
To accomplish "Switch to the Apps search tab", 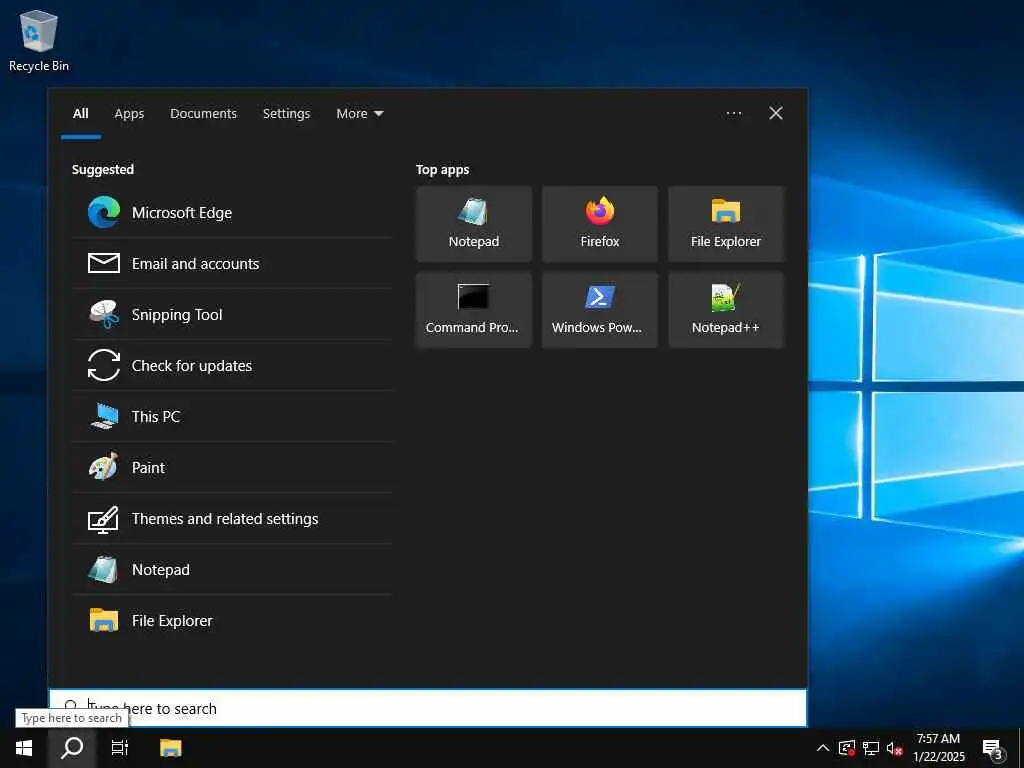I will point(129,114).
